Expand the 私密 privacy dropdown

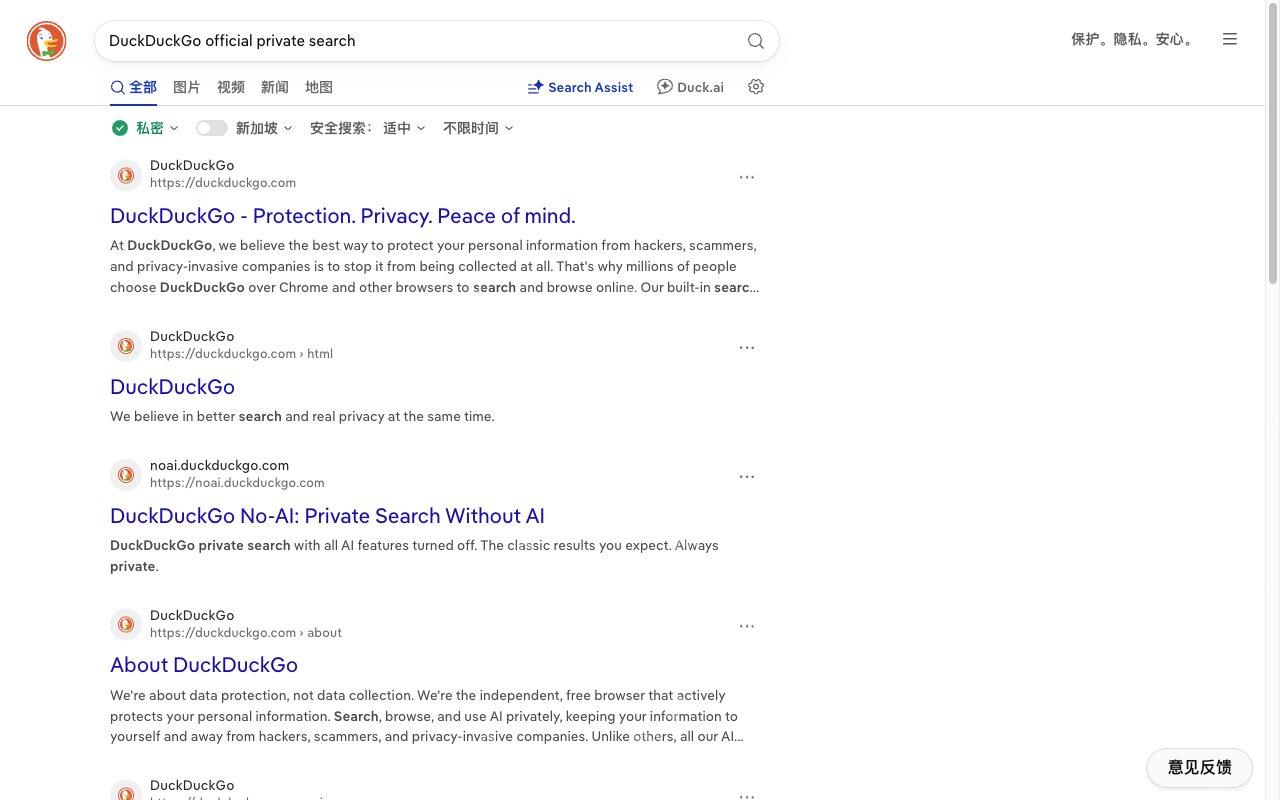tap(146, 128)
